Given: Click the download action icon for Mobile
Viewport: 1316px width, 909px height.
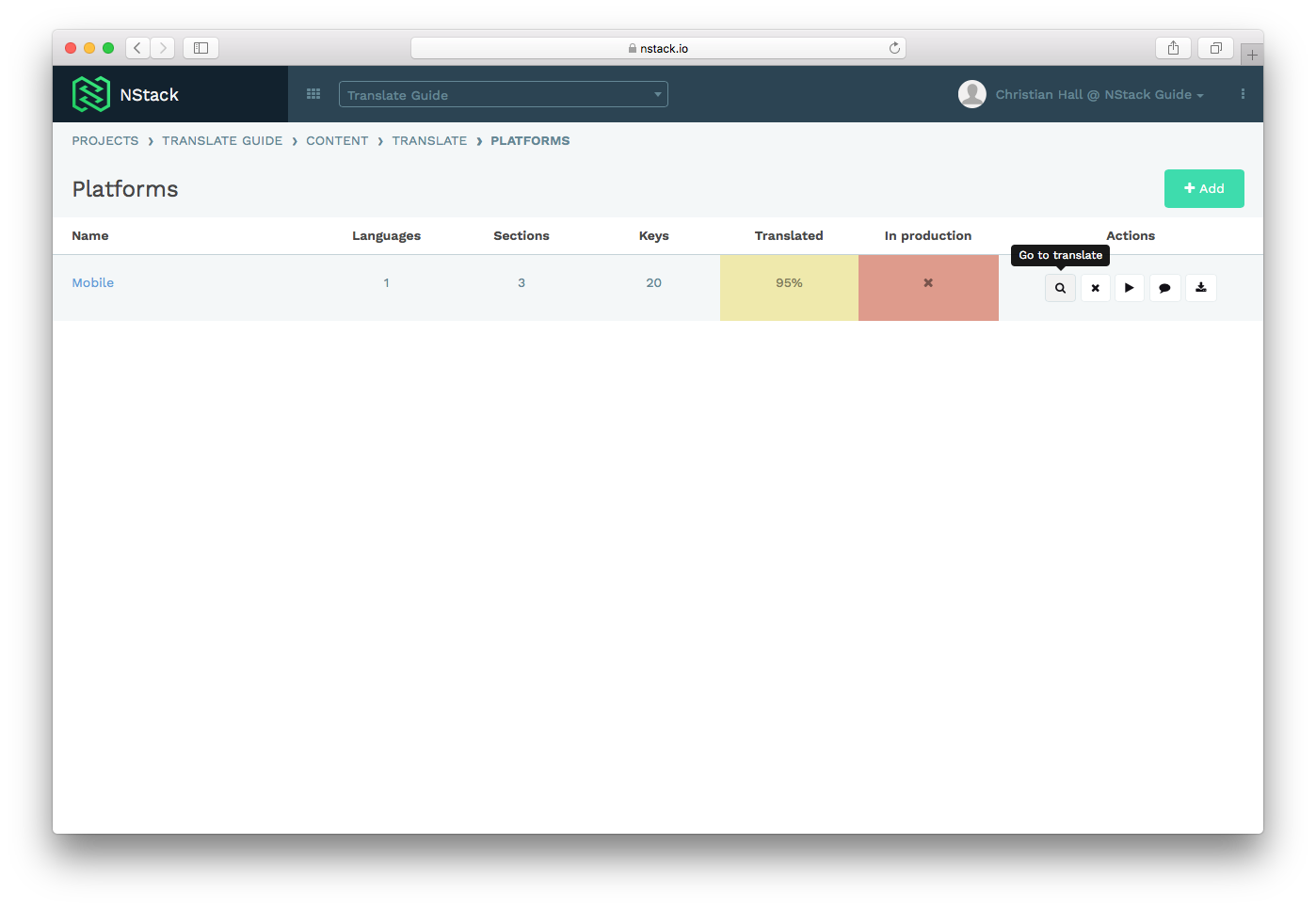Looking at the screenshot, I should click(1200, 288).
